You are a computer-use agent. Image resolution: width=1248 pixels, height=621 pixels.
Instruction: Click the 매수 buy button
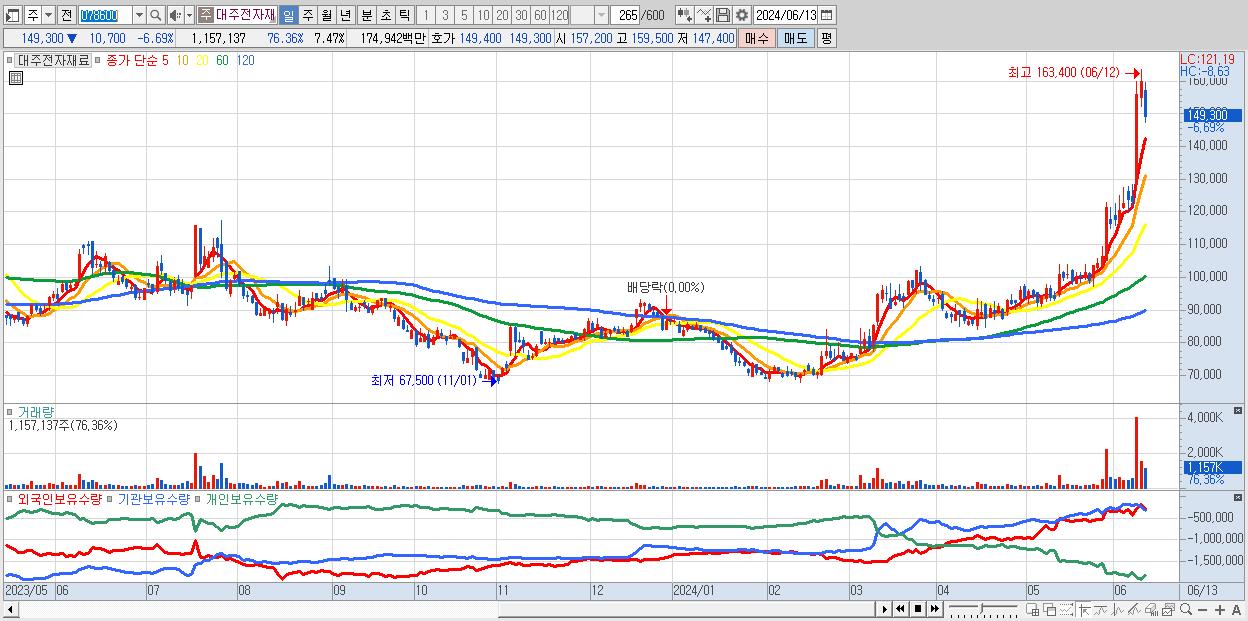(756, 38)
